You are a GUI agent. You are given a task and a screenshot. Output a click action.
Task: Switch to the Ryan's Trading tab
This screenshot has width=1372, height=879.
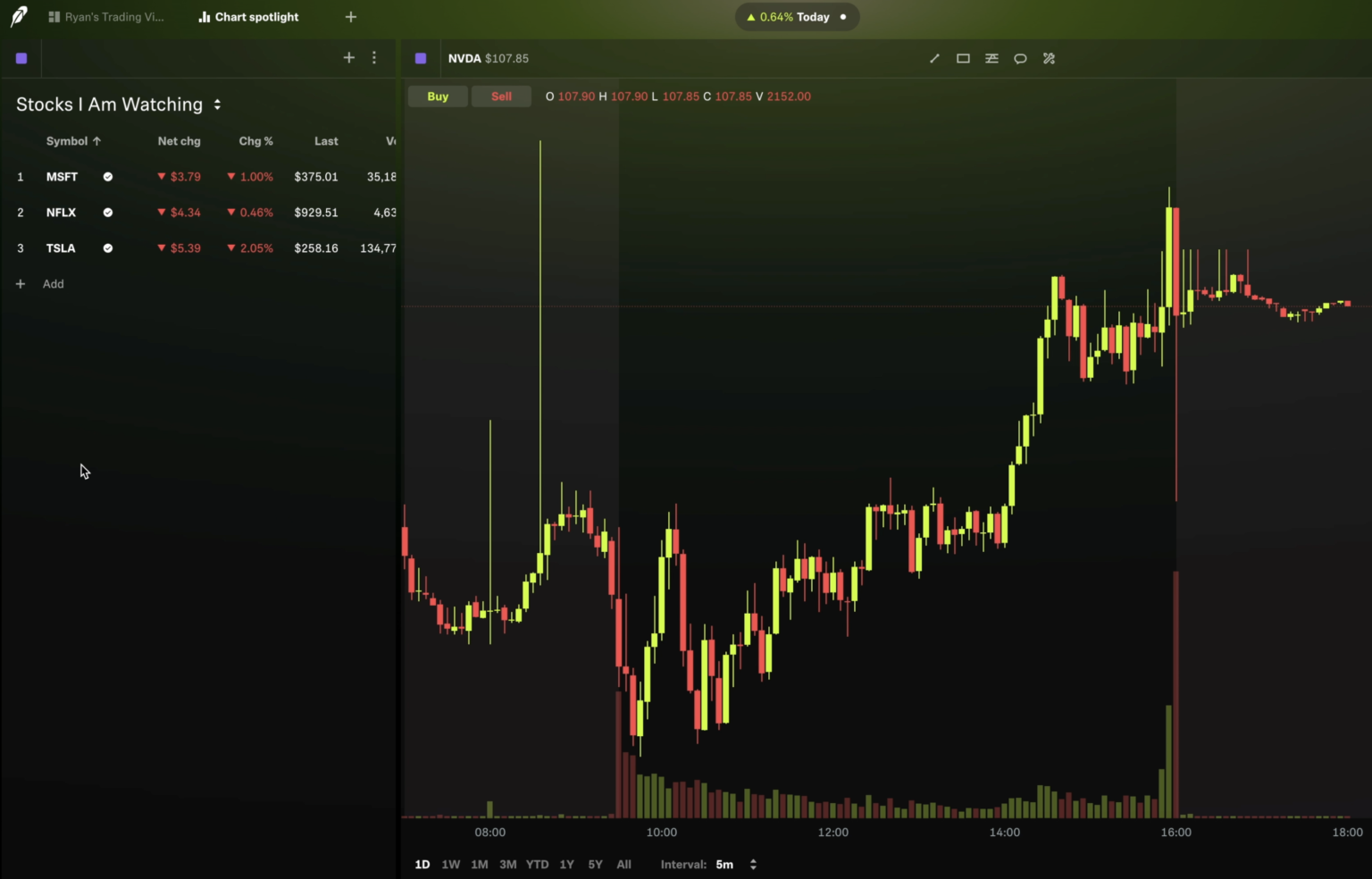105,16
